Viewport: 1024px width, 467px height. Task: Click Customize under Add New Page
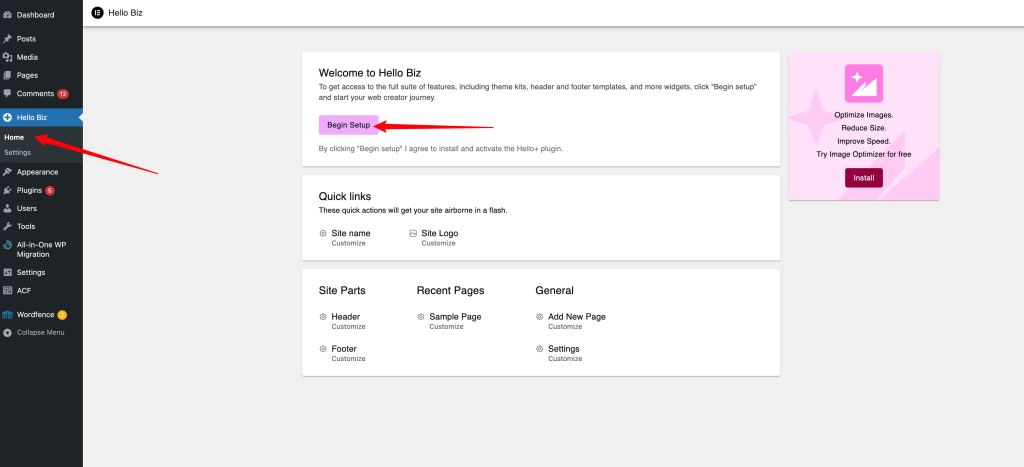click(x=565, y=327)
